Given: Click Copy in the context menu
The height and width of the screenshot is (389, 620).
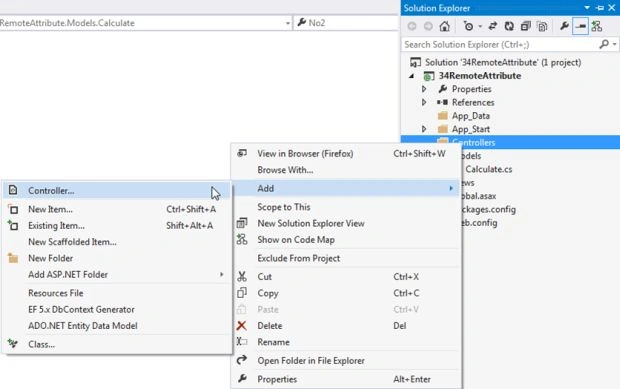Looking at the screenshot, I should pyautogui.click(x=346, y=293).
